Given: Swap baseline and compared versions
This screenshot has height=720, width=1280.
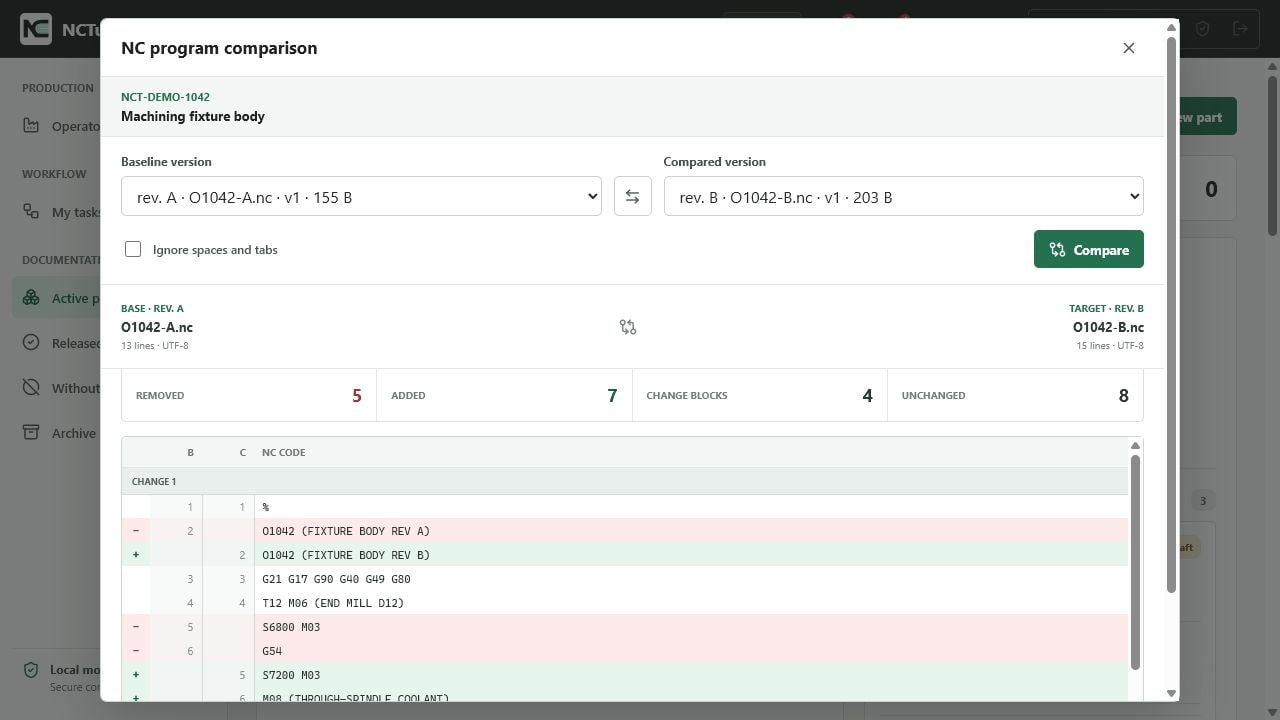Looking at the screenshot, I should click(x=632, y=197).
